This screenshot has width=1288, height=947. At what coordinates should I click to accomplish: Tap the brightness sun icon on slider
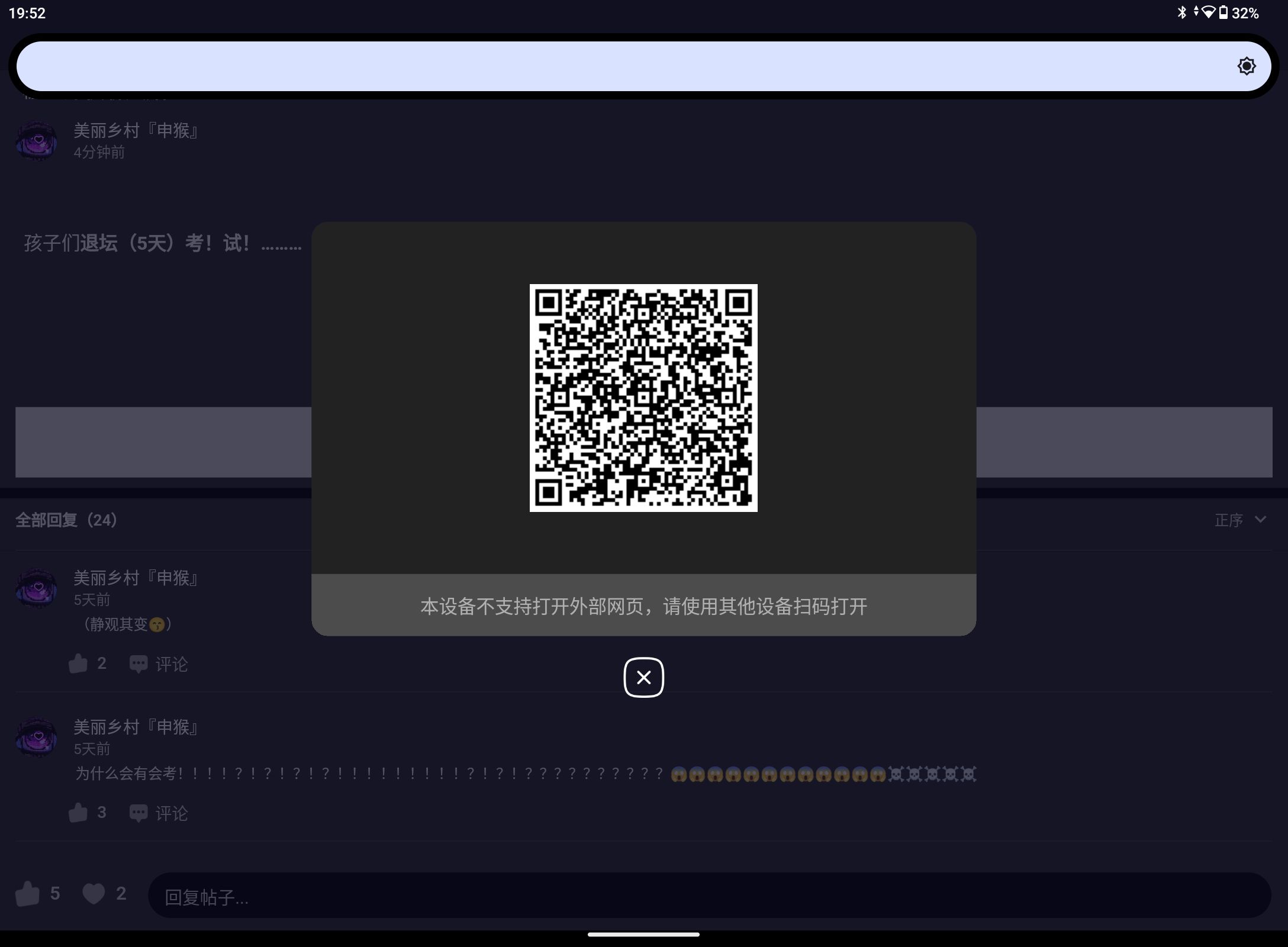(x=1246, y=66)
